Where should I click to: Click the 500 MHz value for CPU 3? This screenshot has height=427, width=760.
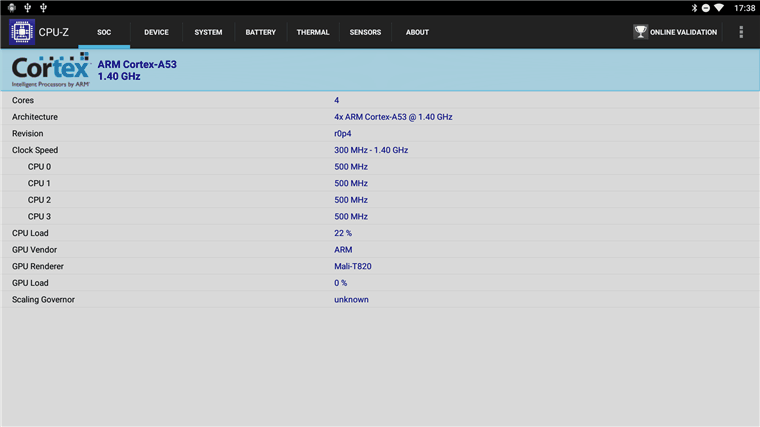351,216
